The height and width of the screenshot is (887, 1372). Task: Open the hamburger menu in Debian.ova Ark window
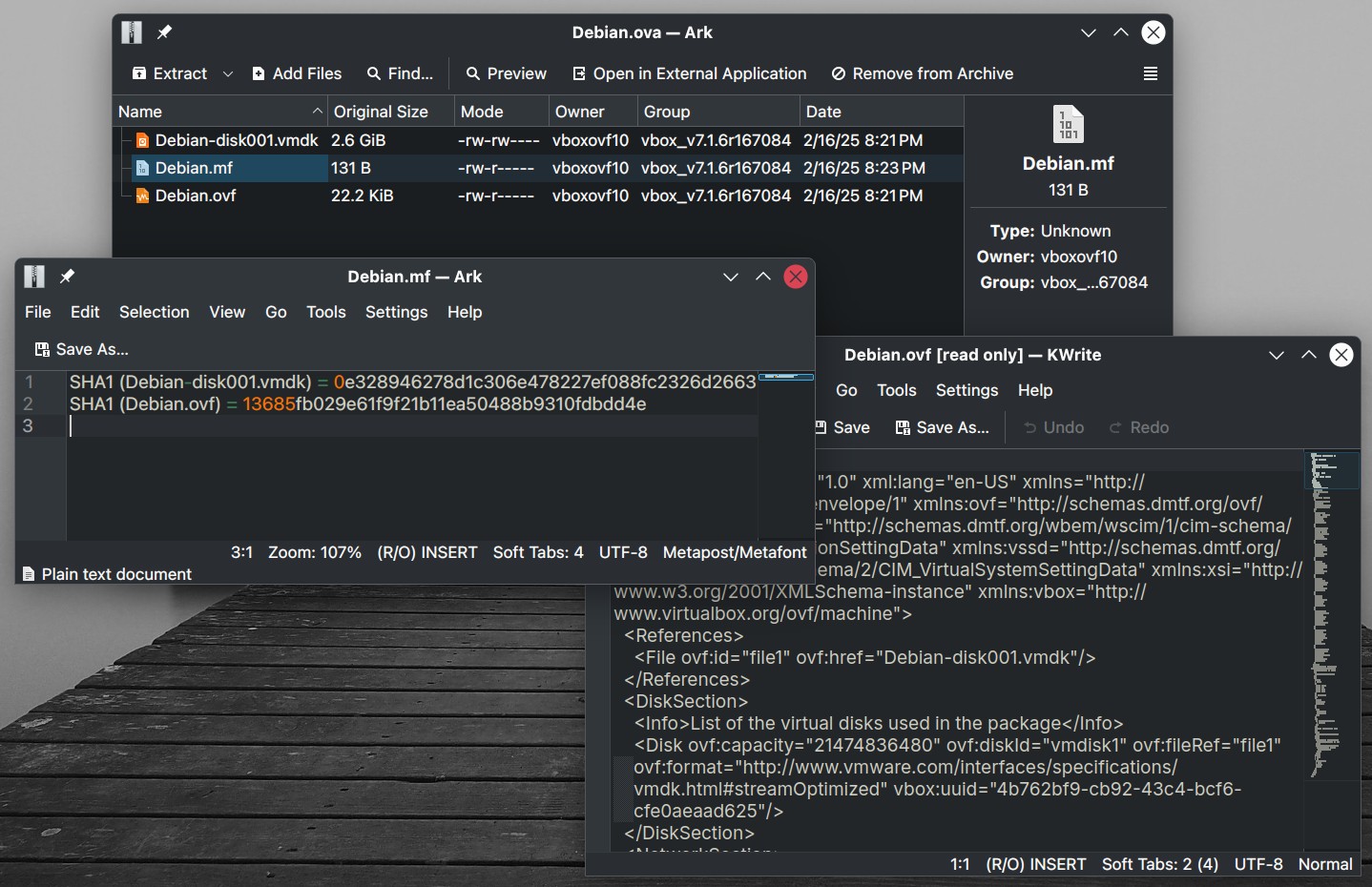(x=1151, y=73)
